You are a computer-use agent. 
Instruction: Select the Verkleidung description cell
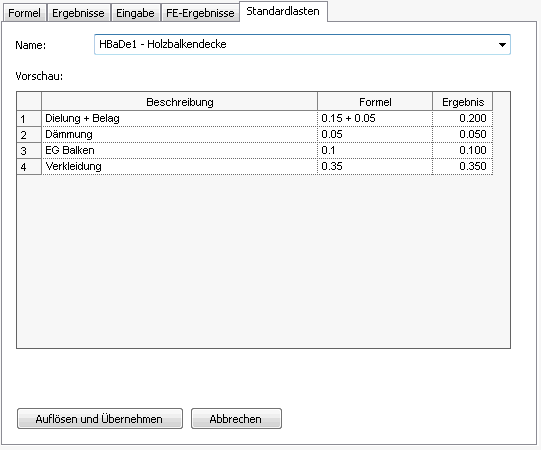[x=179, y=166]
